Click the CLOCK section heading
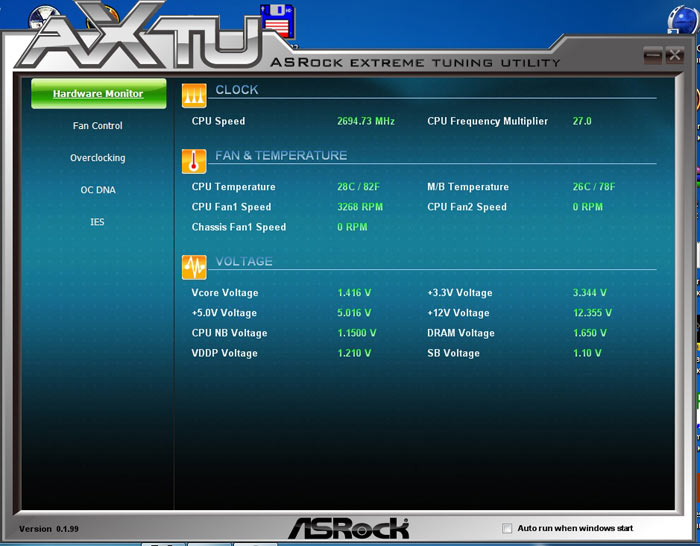Image resolution: width=700 pixels, height=546 pixels. pyautogui.click(x=237, y=90)
